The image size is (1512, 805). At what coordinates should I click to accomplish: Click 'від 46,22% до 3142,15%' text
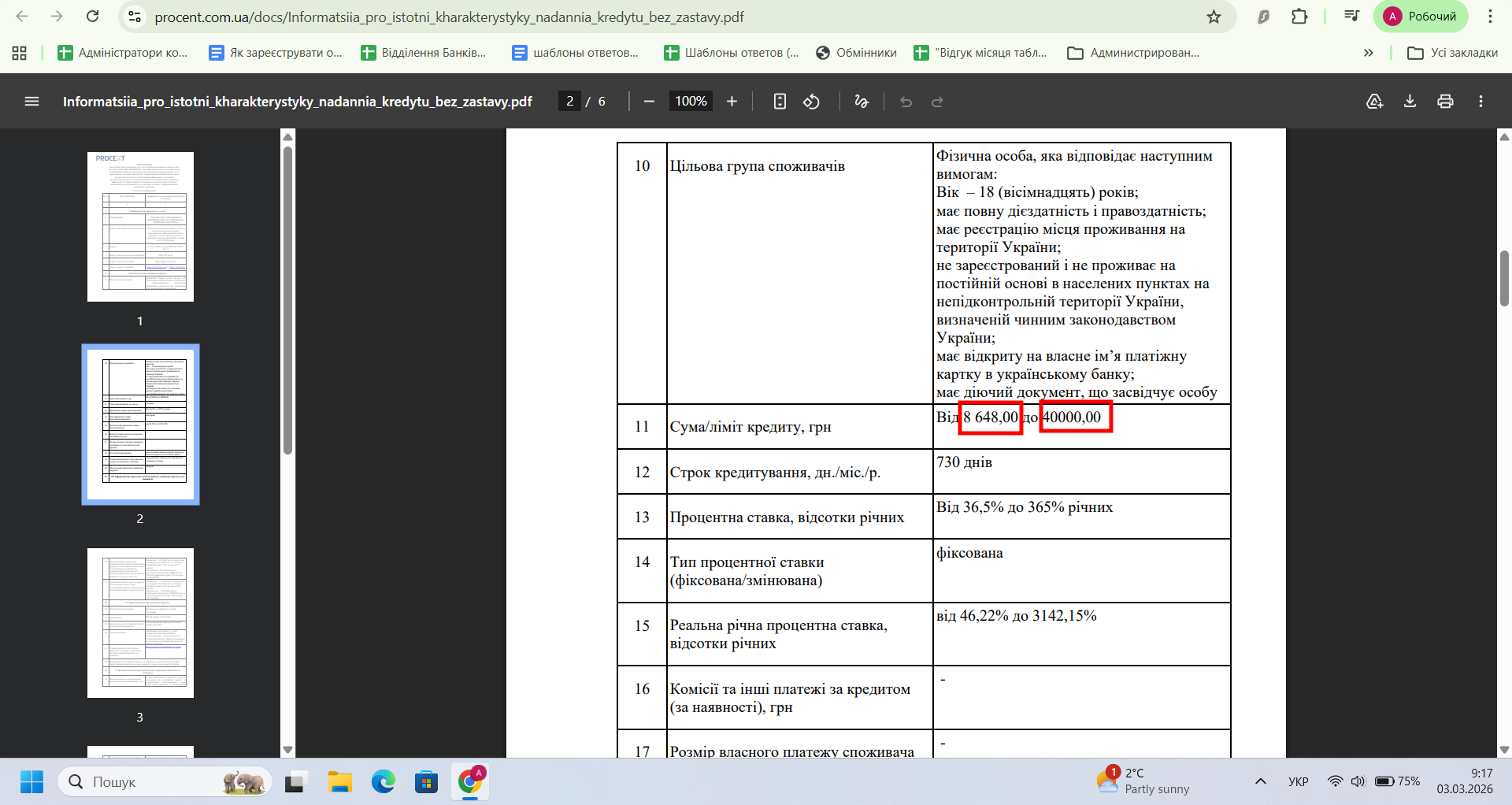tap(1016, 616)
